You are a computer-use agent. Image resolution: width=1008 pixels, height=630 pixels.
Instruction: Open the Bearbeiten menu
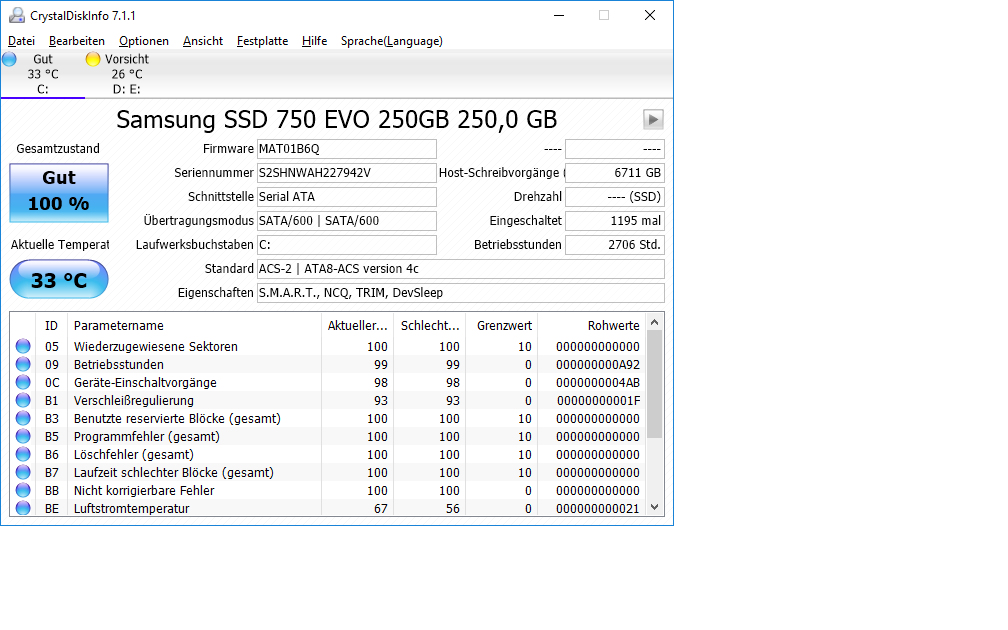click(x=76, y=41)
